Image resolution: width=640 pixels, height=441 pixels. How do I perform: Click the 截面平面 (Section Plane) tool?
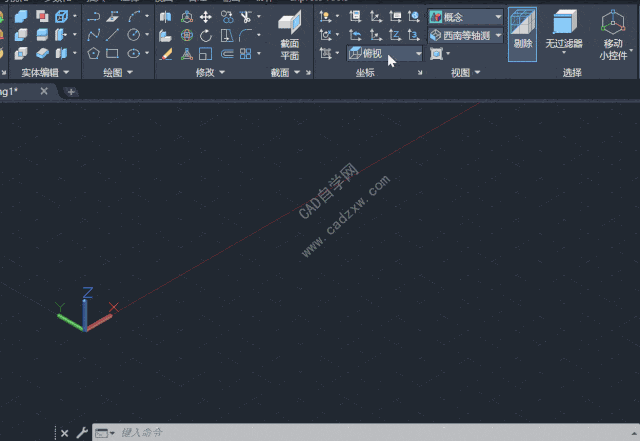(289, 36)
